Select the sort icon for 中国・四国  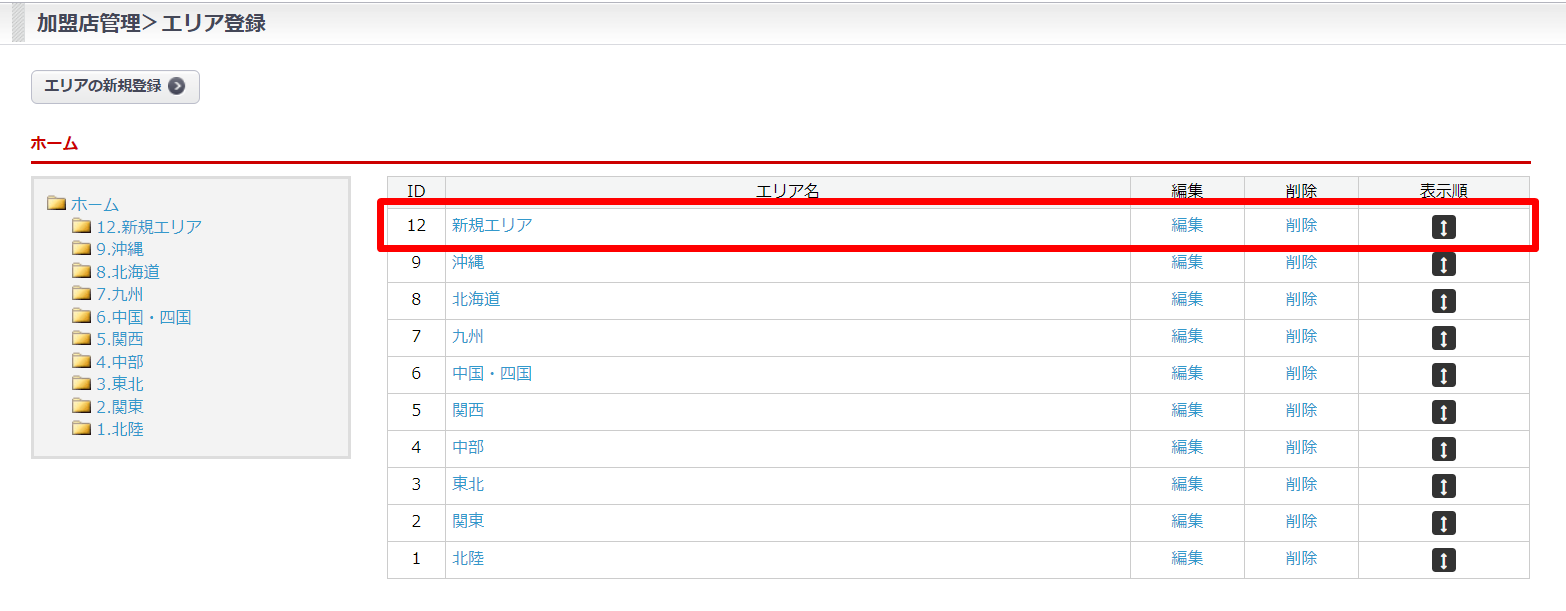[x=1443, y=375]
